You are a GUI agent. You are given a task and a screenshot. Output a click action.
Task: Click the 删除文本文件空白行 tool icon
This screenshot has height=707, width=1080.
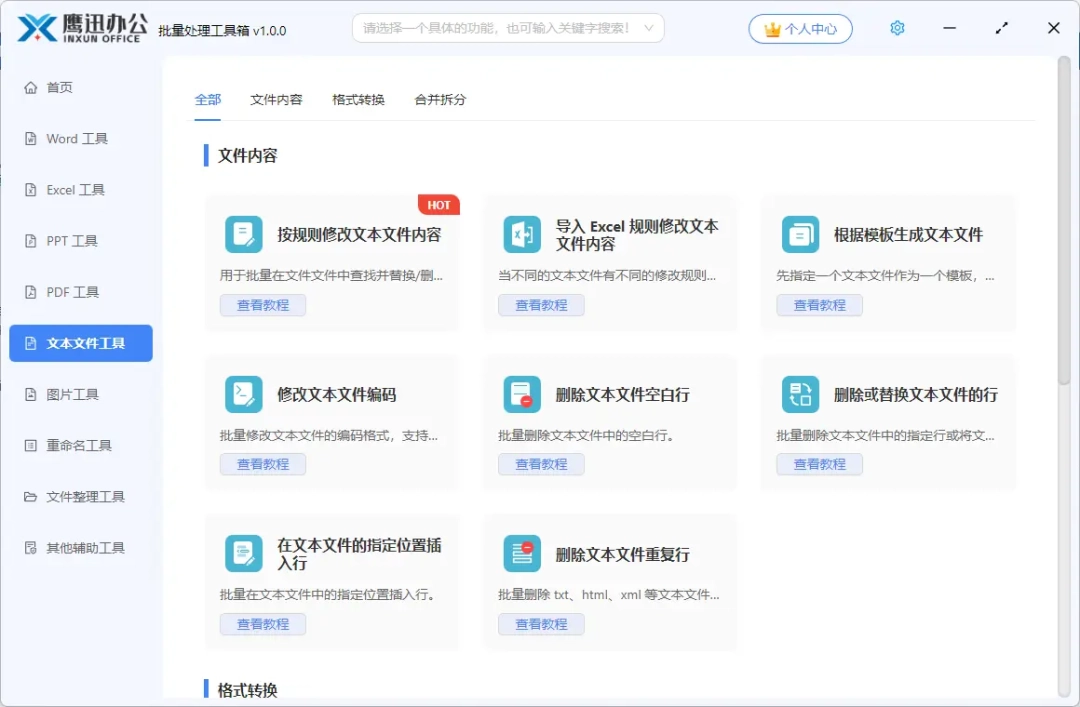click(522, 394)
